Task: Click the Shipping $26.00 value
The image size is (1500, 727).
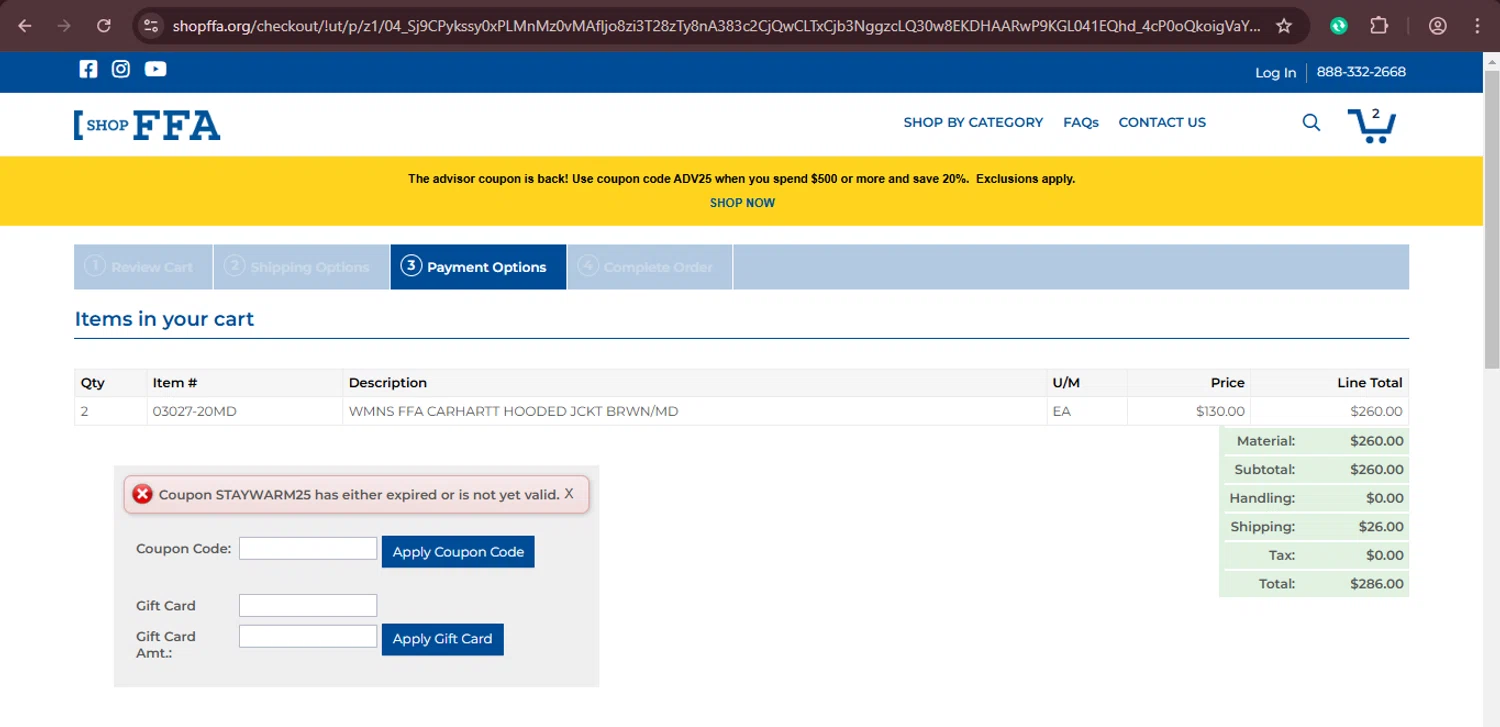Action: 1380,527
